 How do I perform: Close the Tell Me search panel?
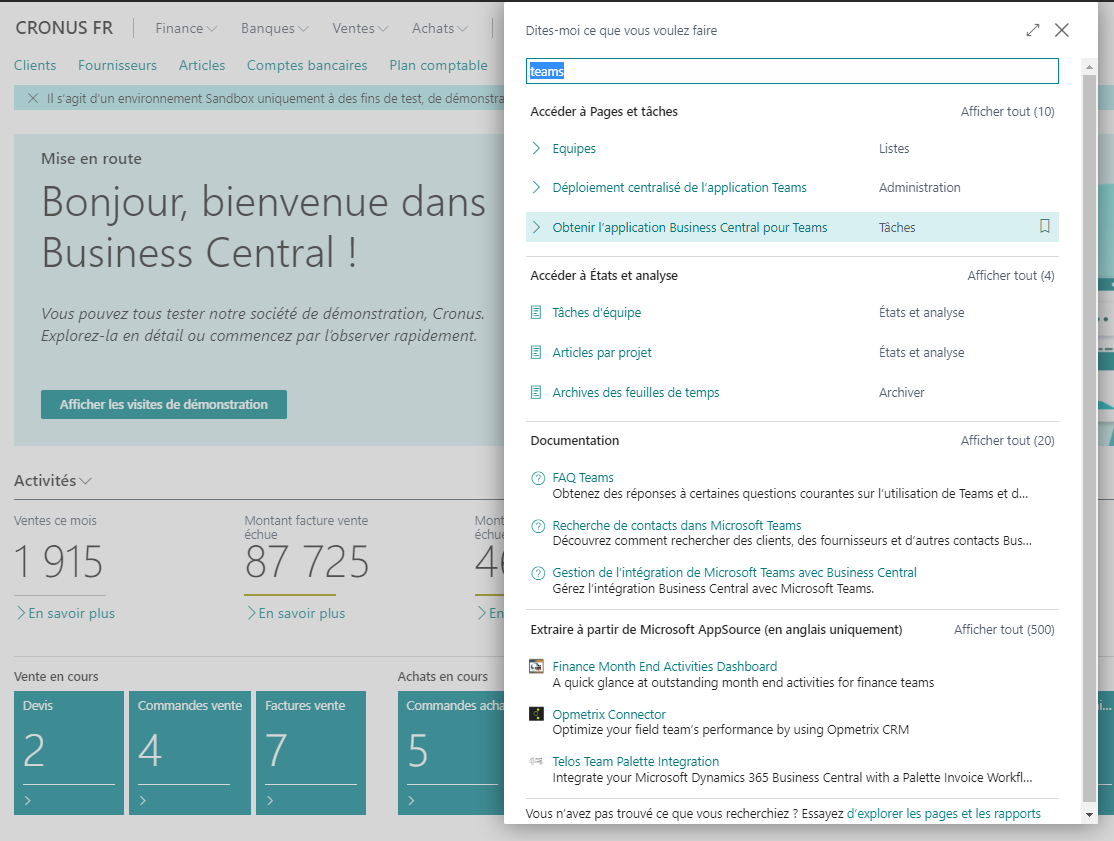coord(1061,30)
